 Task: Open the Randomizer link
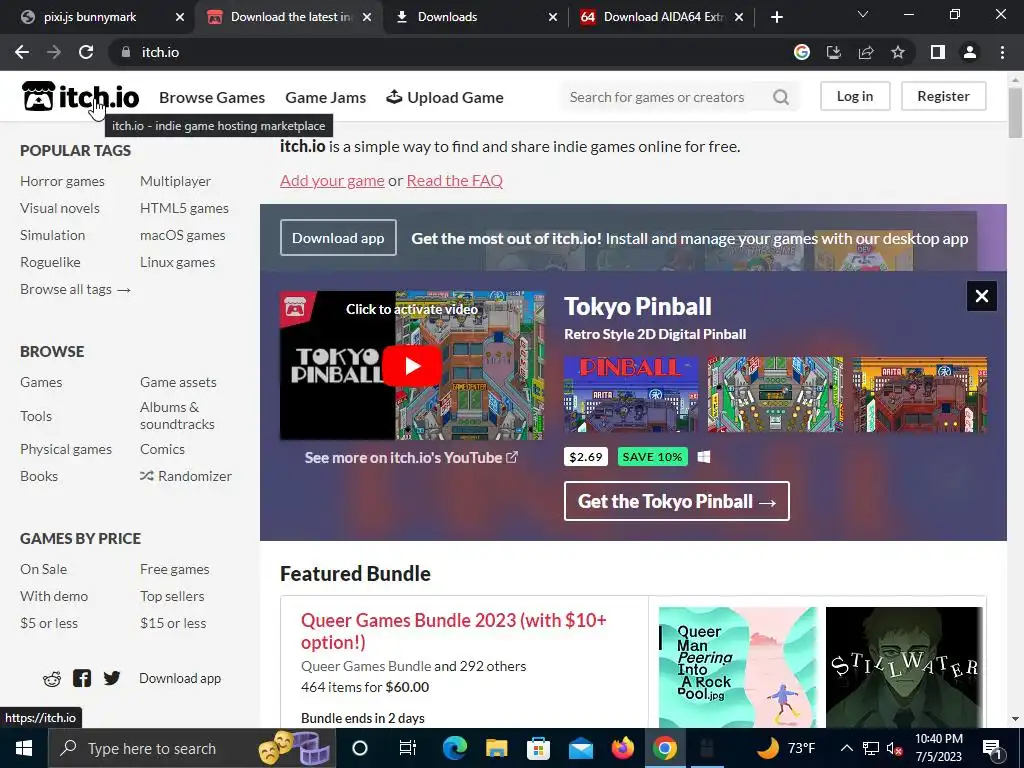click(x=186, y=476)
